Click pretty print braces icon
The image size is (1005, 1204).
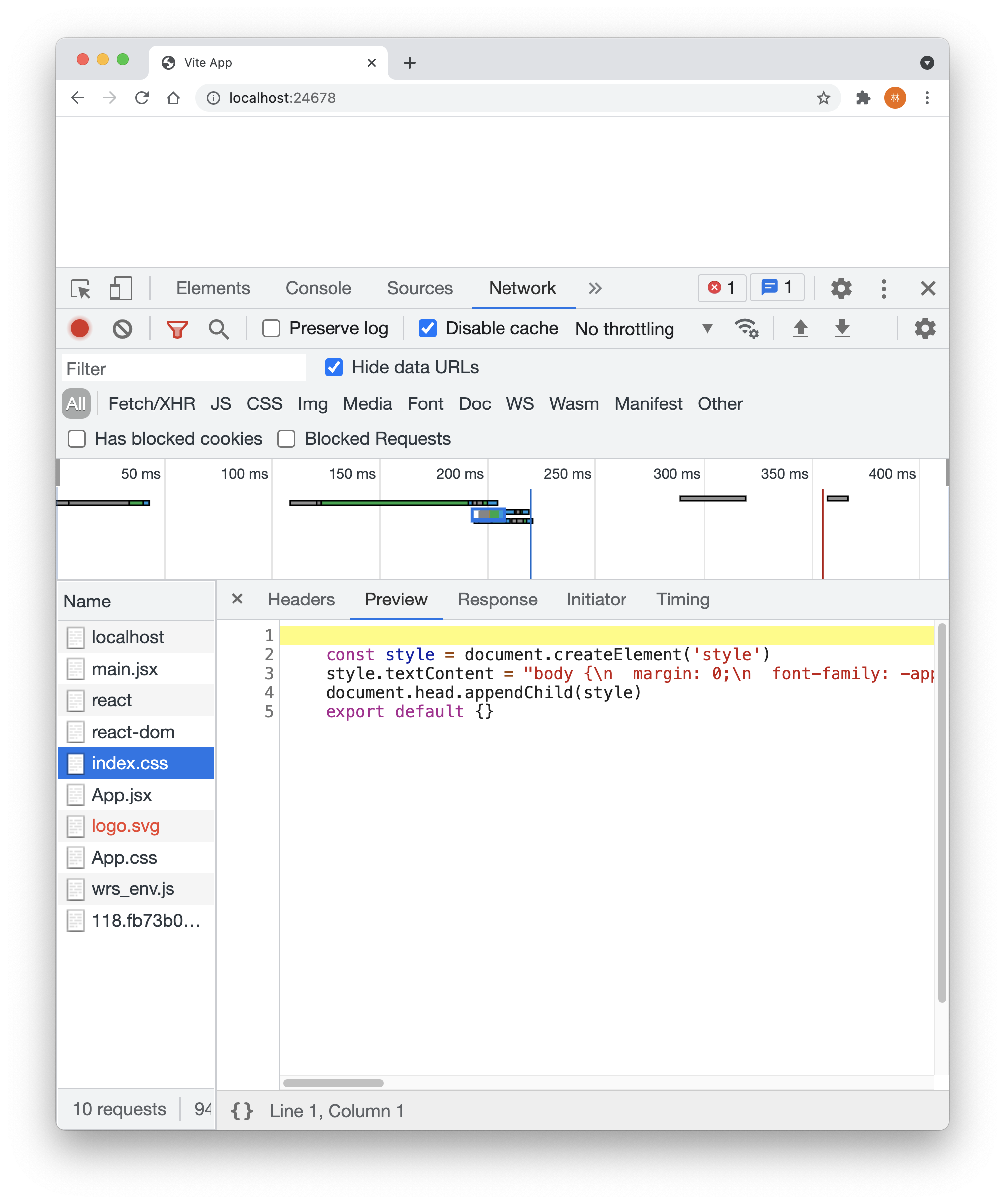pos(242,1111)
